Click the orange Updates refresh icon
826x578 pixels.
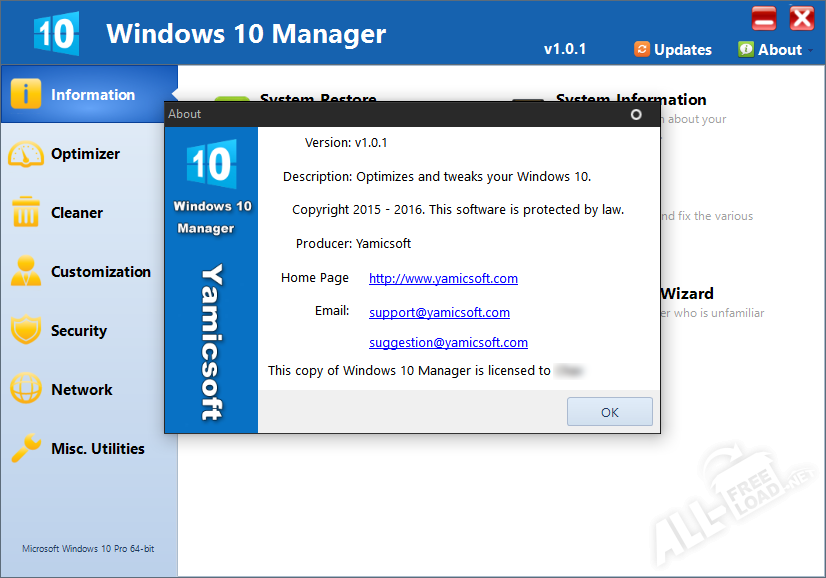point(641,49)
